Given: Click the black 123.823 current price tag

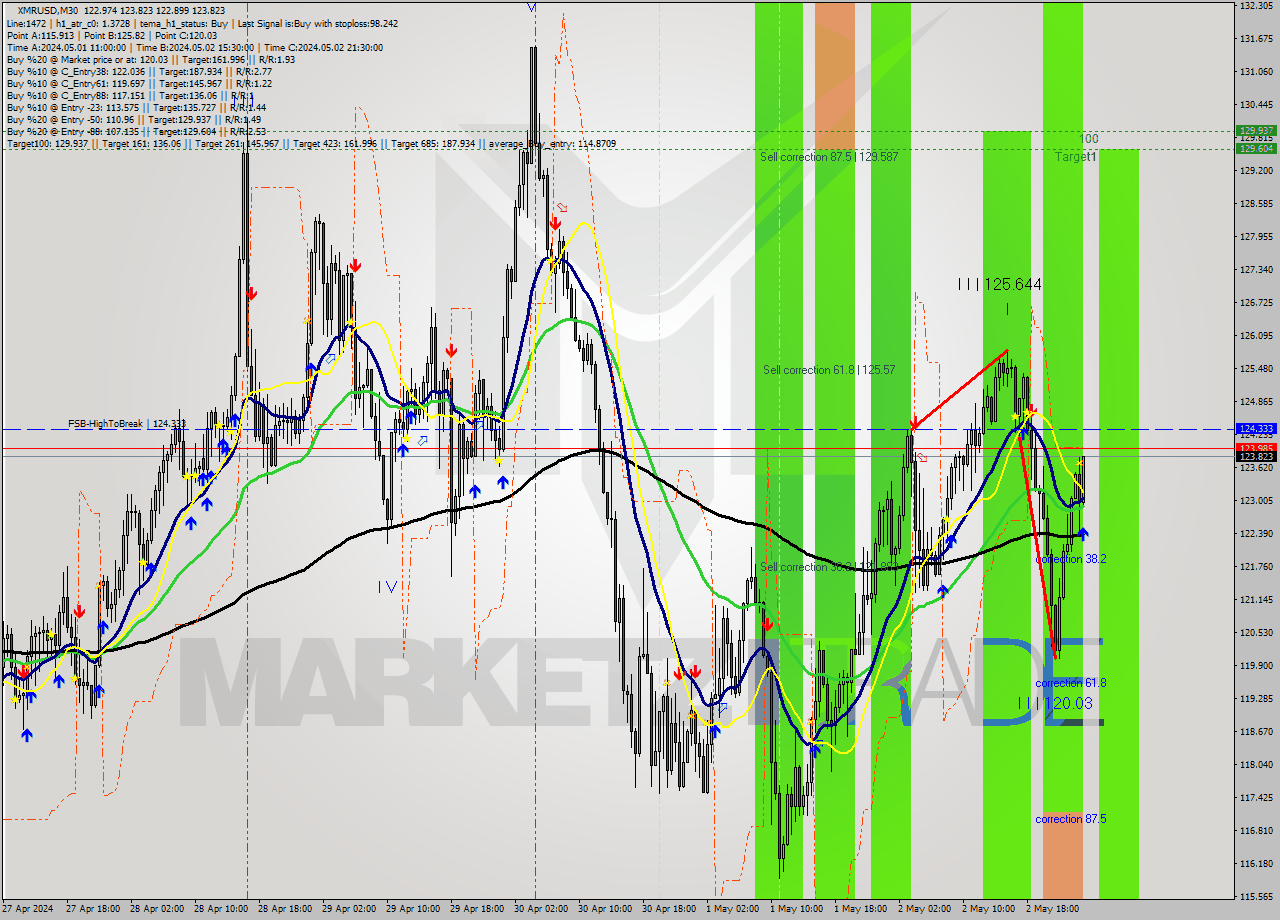Looking at the screenshot, I should point(1256,457).
